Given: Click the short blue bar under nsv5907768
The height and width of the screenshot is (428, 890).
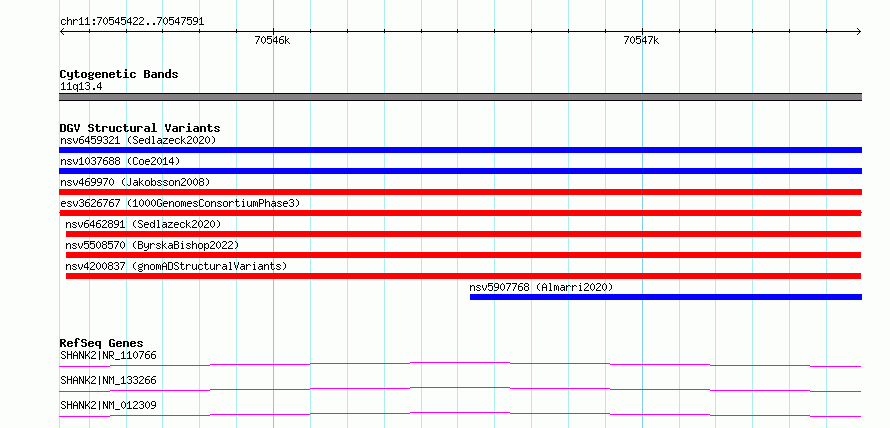Looking at the screenshot, I should coord(666,297).
